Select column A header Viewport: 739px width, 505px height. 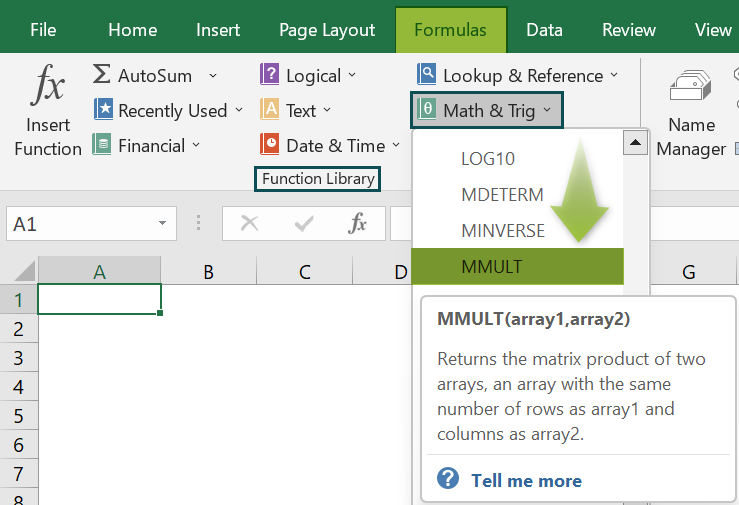99,271
